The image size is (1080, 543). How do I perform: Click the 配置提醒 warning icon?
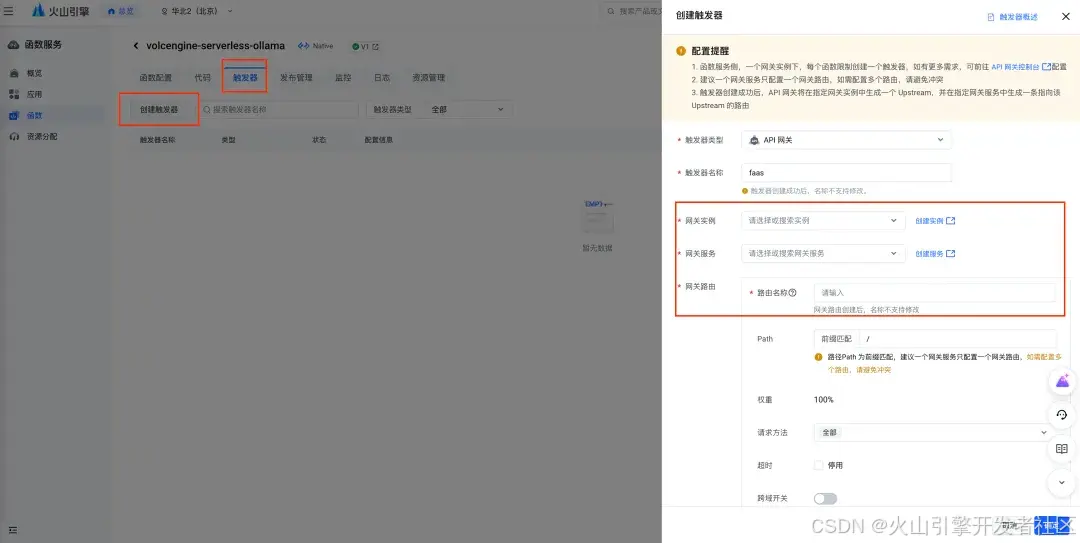tap(681, 51)
